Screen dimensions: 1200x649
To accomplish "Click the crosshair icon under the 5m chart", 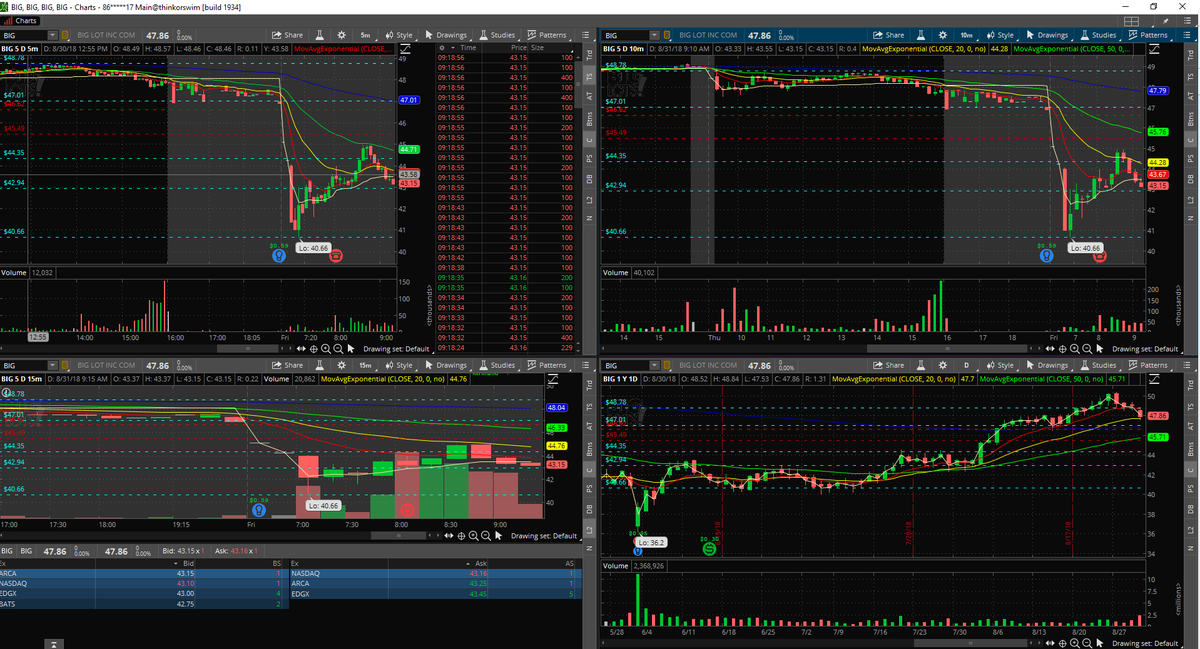I will (315, 348).
